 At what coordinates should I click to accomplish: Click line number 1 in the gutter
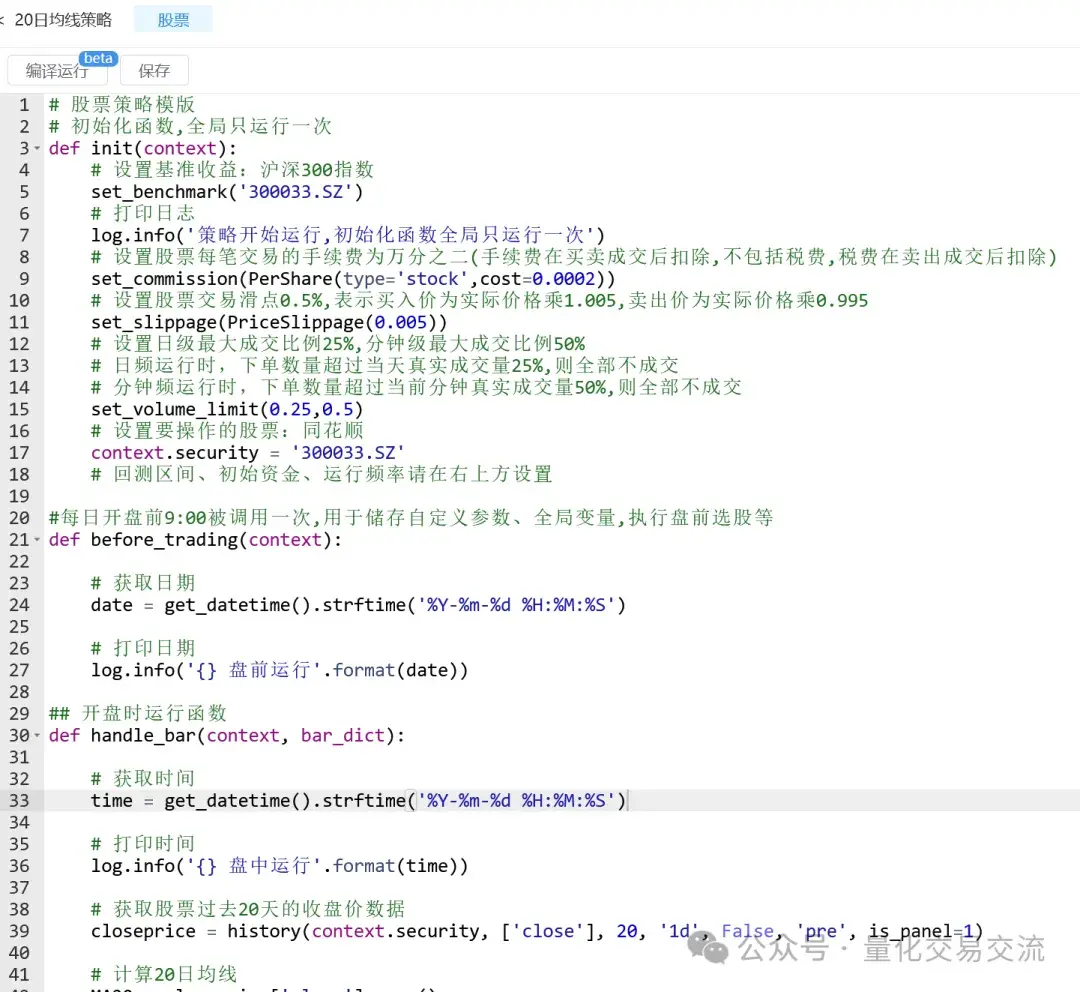coord(24,105)
